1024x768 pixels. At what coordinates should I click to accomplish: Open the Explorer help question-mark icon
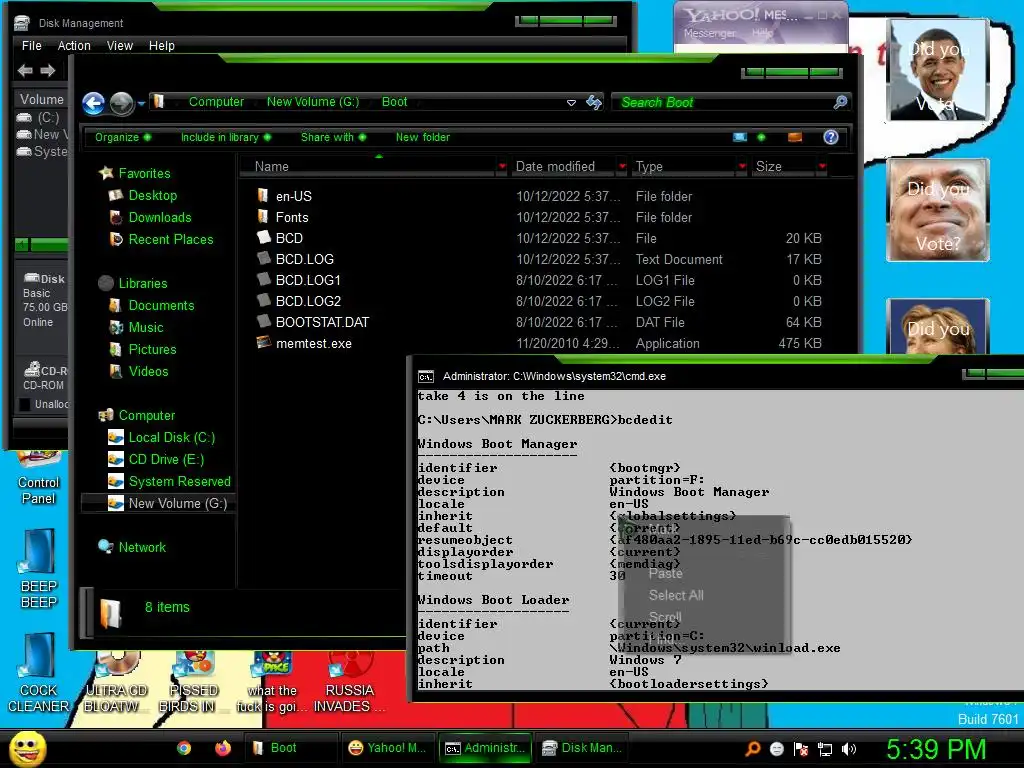(831, 137)
